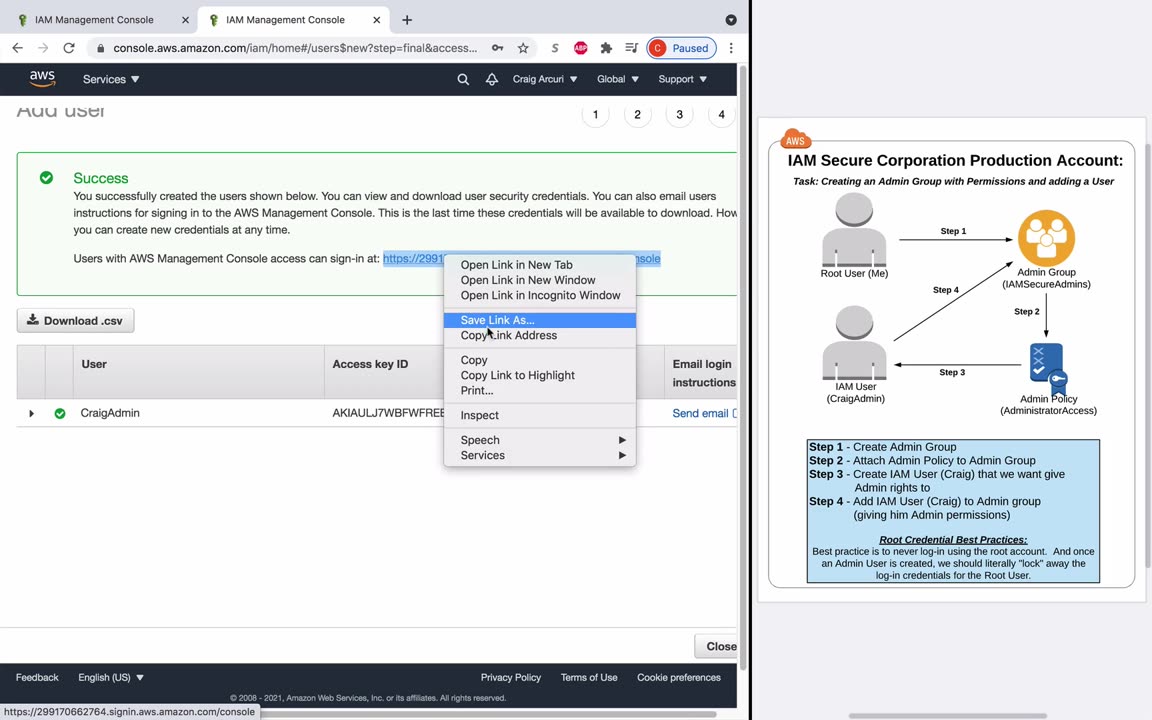The height and width of the screenshot is (720, 1152).
Task: Open English (US) language dropdown
Action: (111, 677)
